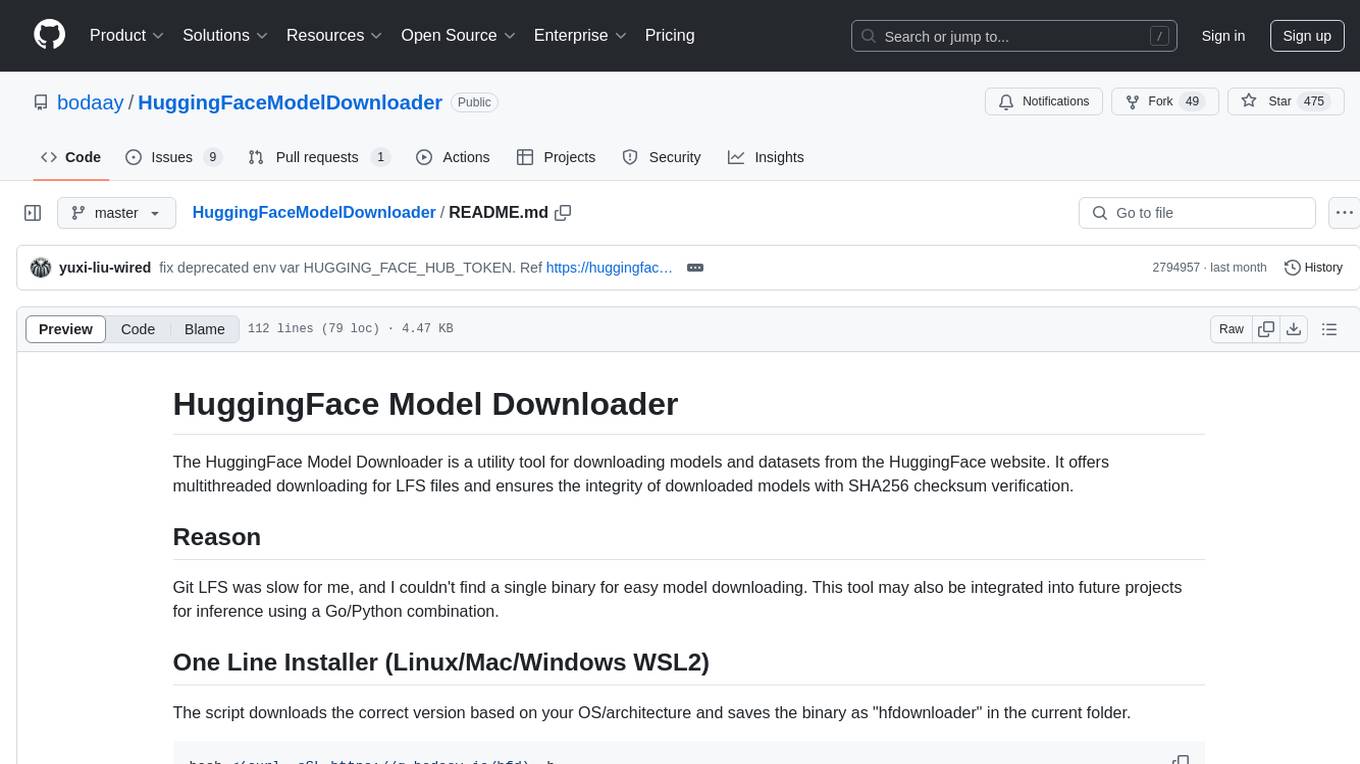Open HuggingFaceModelDownloader repository title link
Screen dimensions: 1360x764
tap(290, 102)
